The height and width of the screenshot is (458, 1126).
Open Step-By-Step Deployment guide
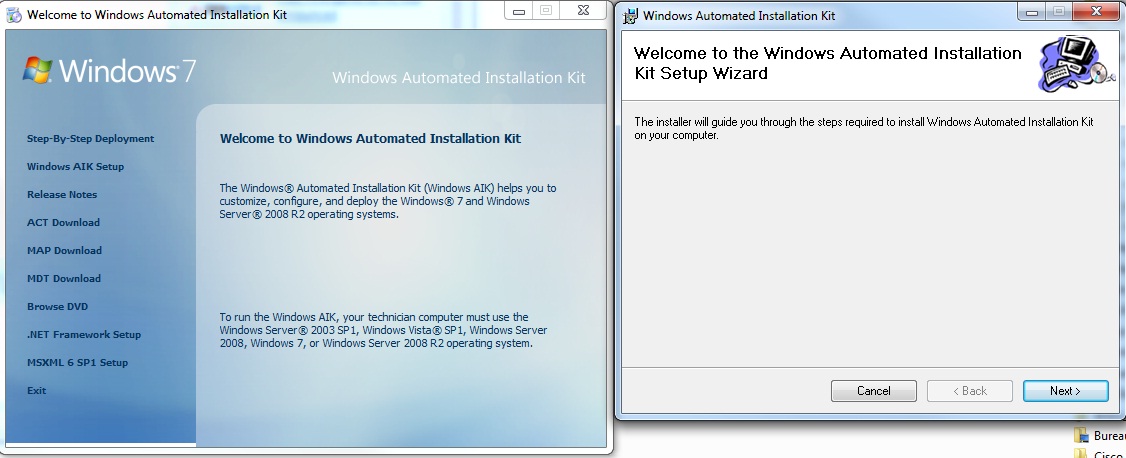click(90, 139)
